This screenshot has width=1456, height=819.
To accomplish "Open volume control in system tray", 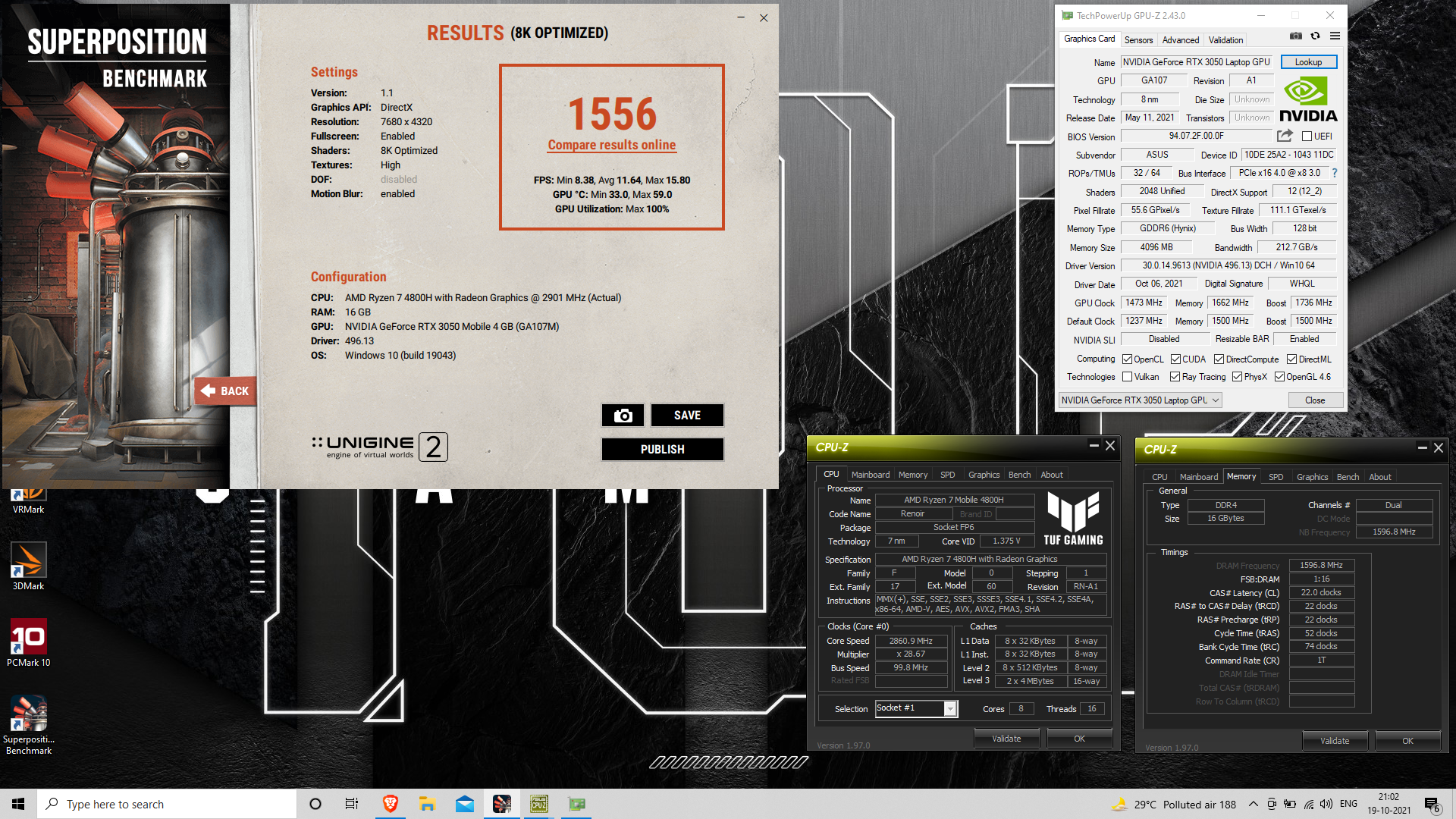I will coord(1326,804).
